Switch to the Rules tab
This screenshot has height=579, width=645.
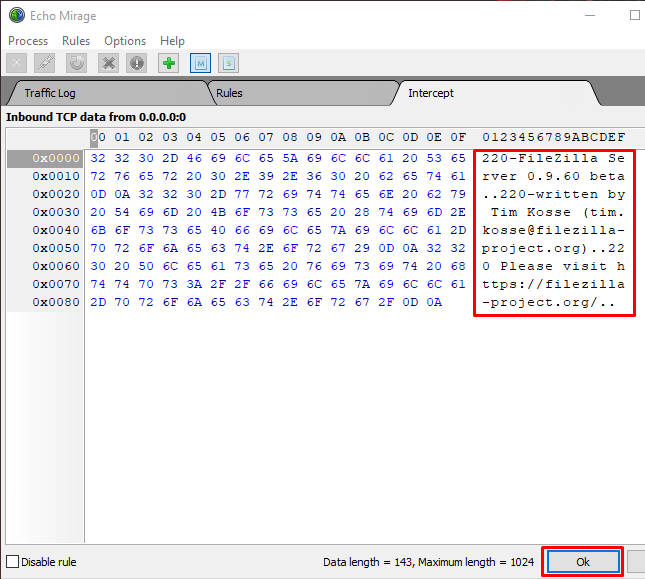pos(303,93)
